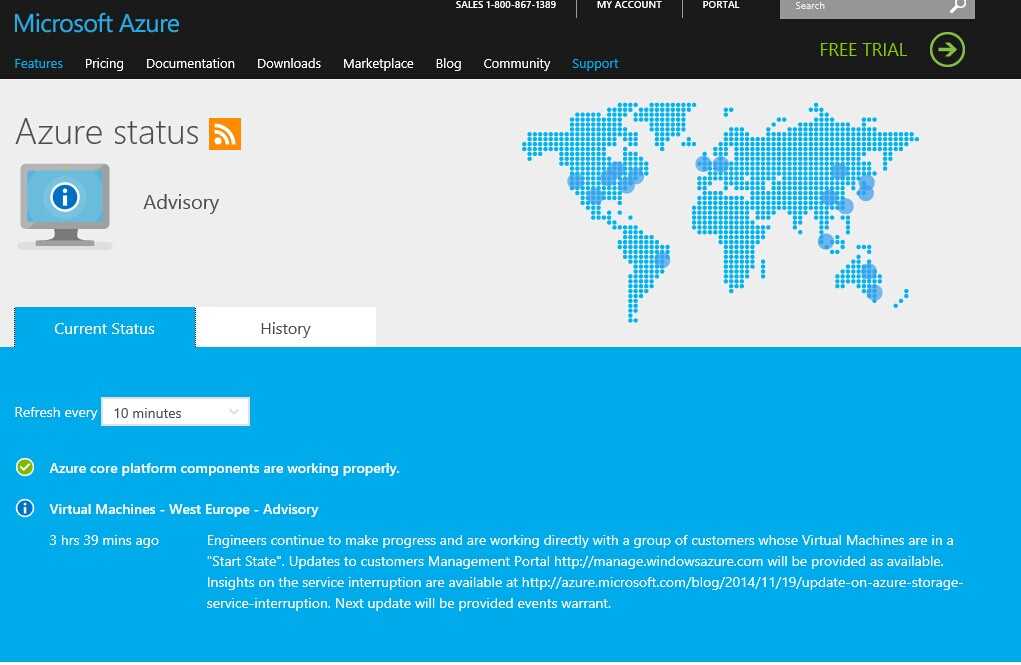Open the Refresh every 10 minutes dropdown
This screenshot has height=665, width=1021.
point(175,412)
